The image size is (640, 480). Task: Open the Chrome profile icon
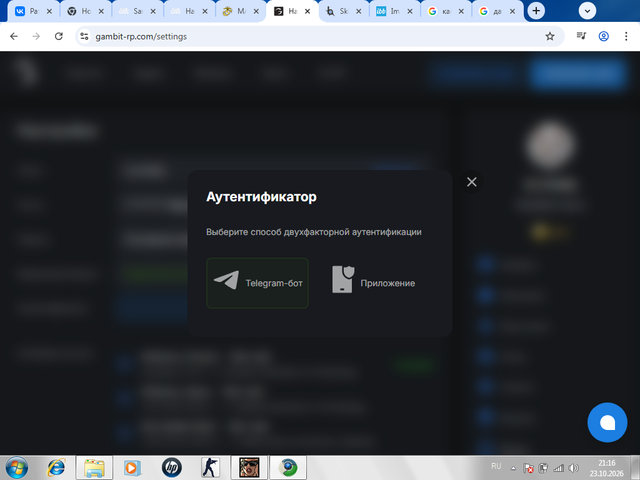point(604,36)
